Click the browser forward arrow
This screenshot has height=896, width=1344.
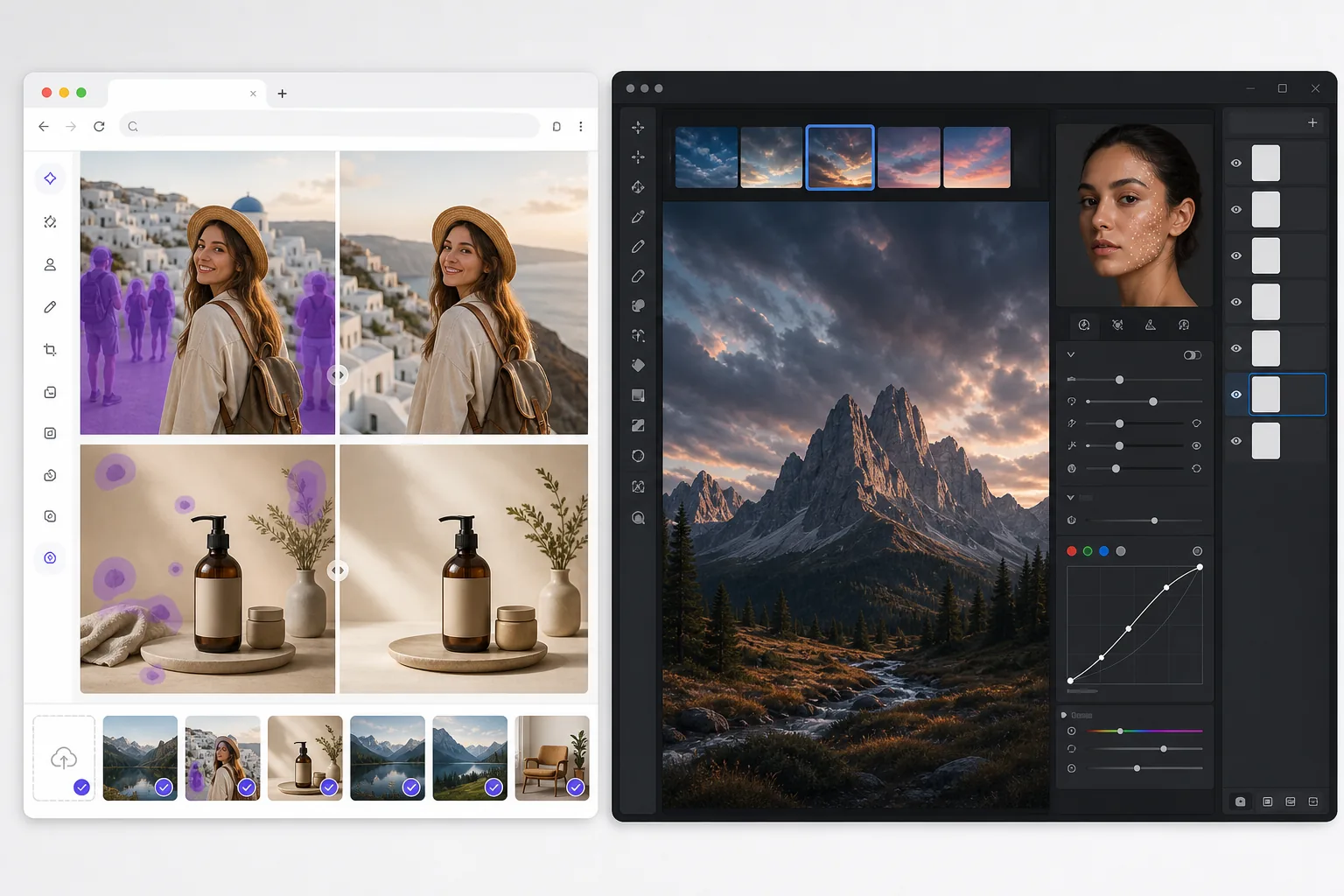(71, 126)
